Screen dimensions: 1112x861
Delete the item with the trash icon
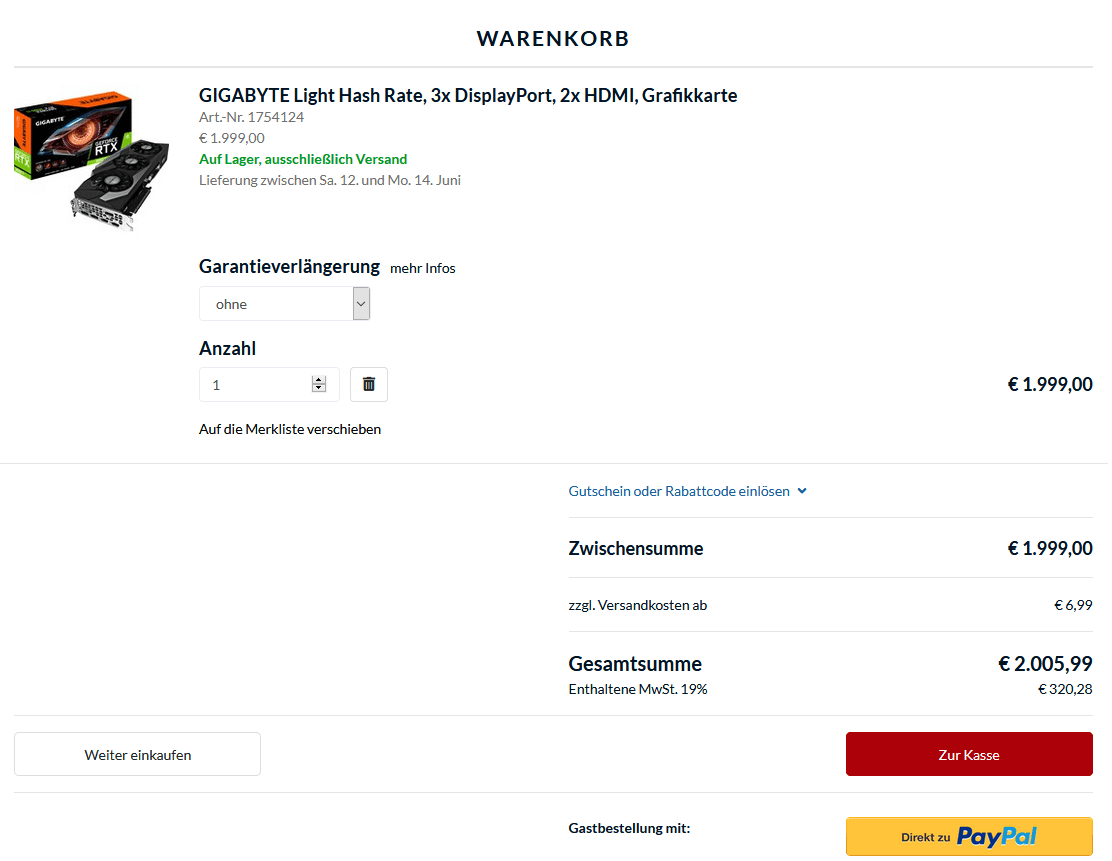click(369, 385)
